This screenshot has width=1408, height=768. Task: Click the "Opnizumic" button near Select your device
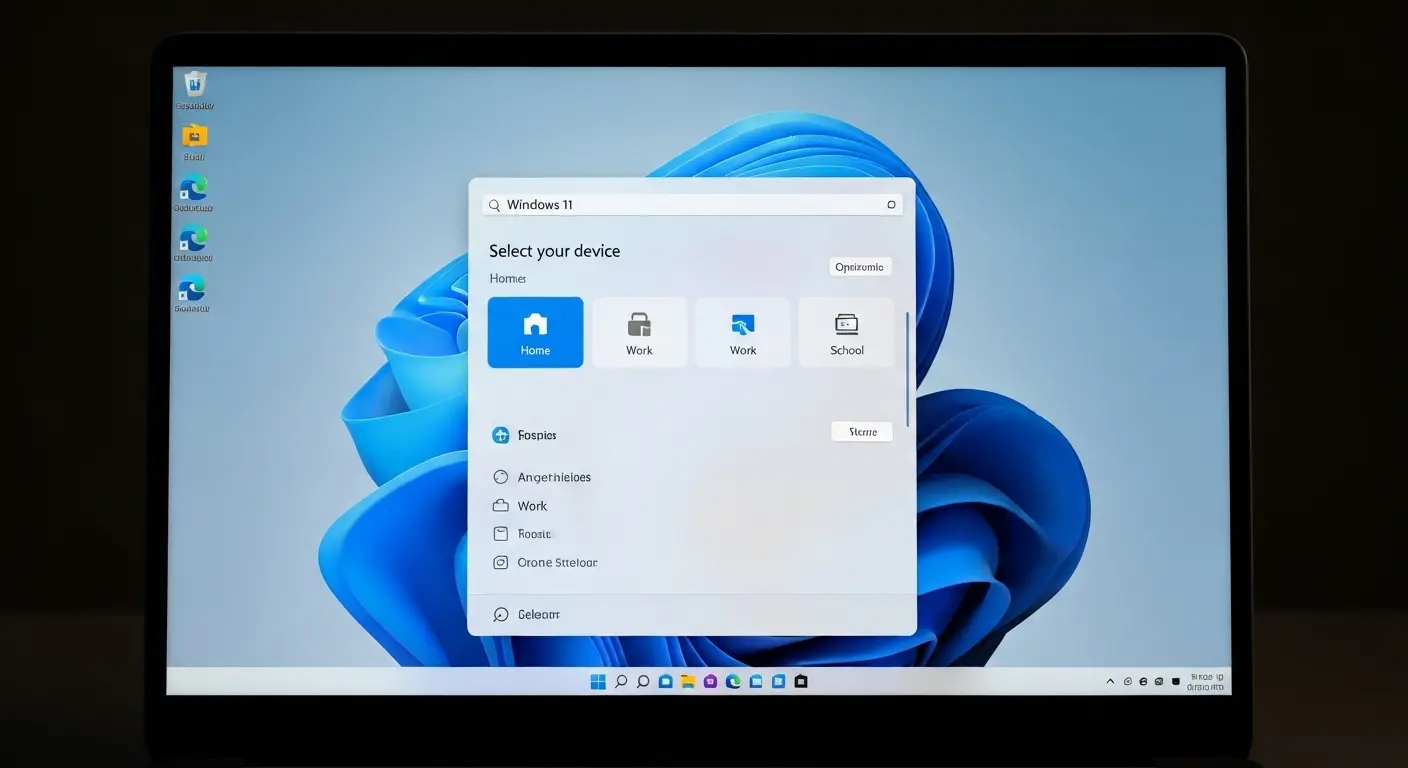tap(860, 267)
